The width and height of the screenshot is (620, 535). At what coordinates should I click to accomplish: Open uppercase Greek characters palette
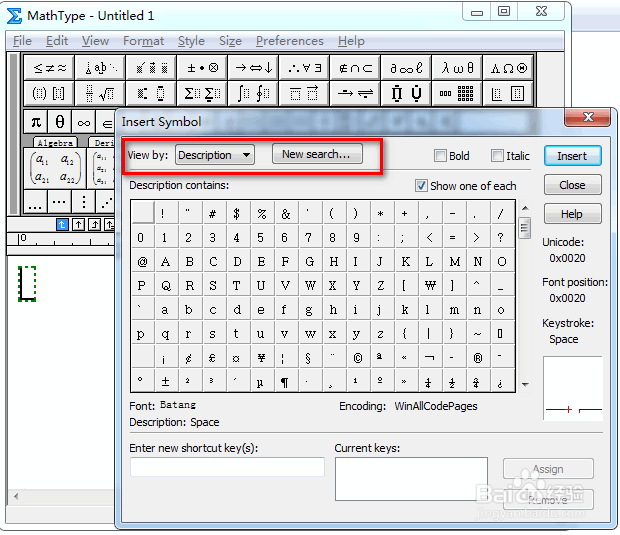pos(508,68)
